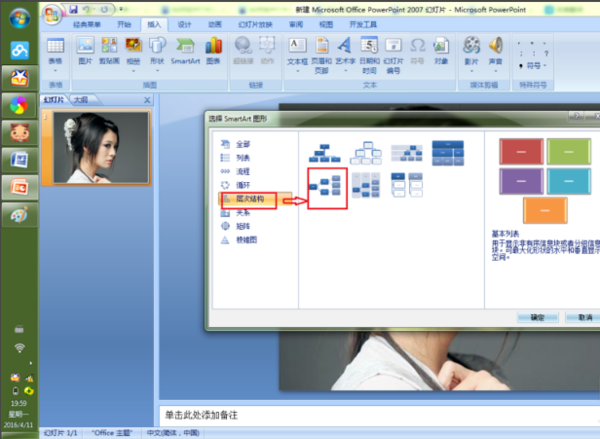Insert an object (对象)

coord(441,51)
